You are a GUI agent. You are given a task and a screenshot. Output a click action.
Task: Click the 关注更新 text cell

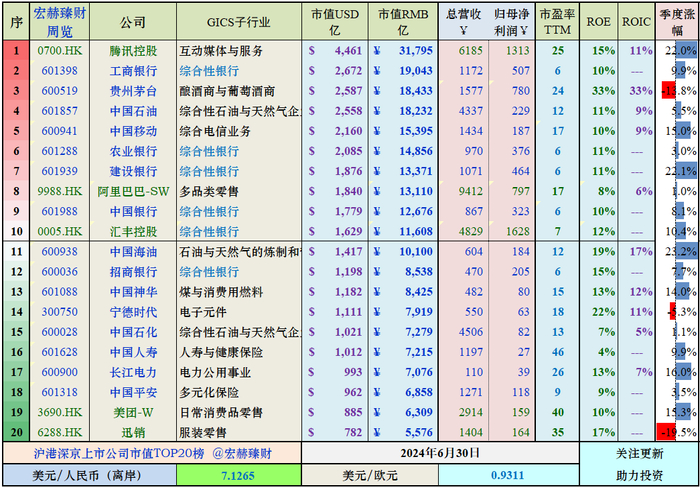point(639,454)
